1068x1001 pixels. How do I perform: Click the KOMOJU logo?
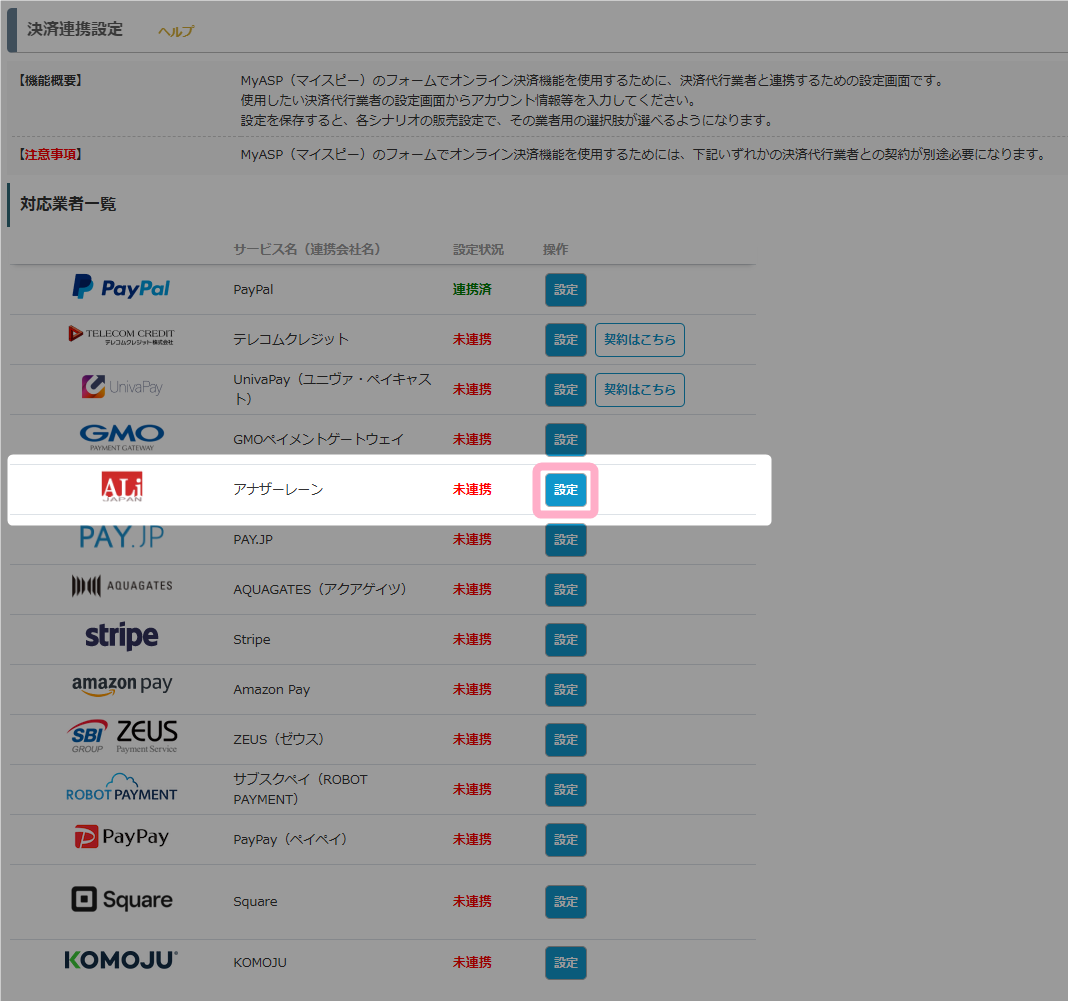point(121,960)
